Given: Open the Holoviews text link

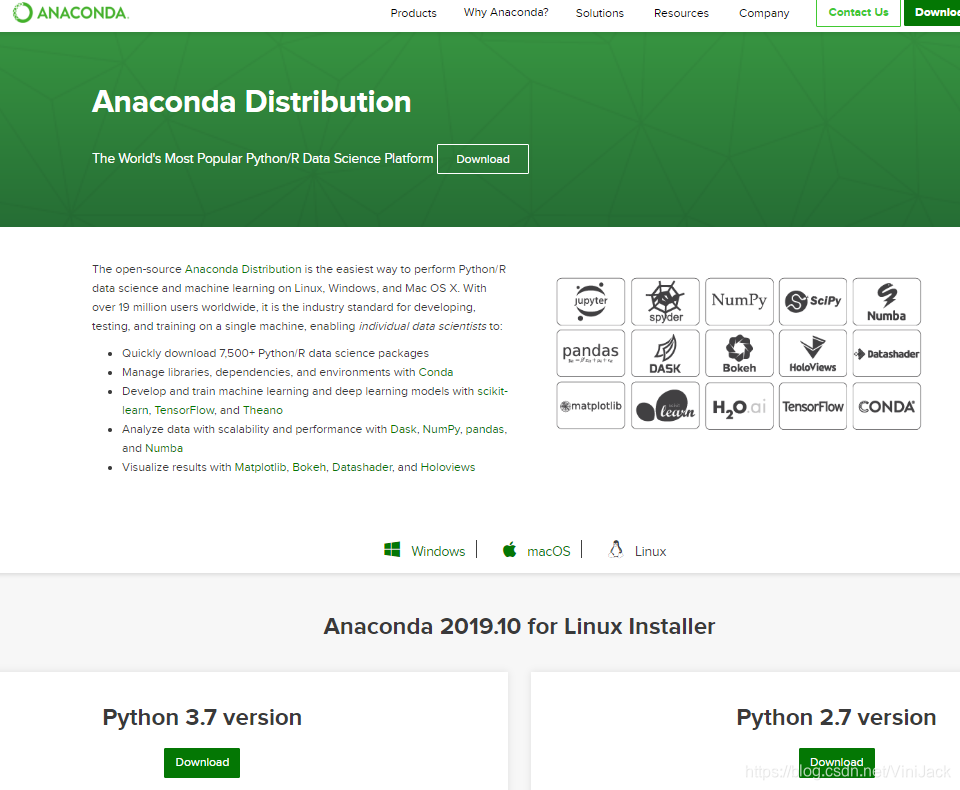Looking at the screenshot, I should coord(448,467).
